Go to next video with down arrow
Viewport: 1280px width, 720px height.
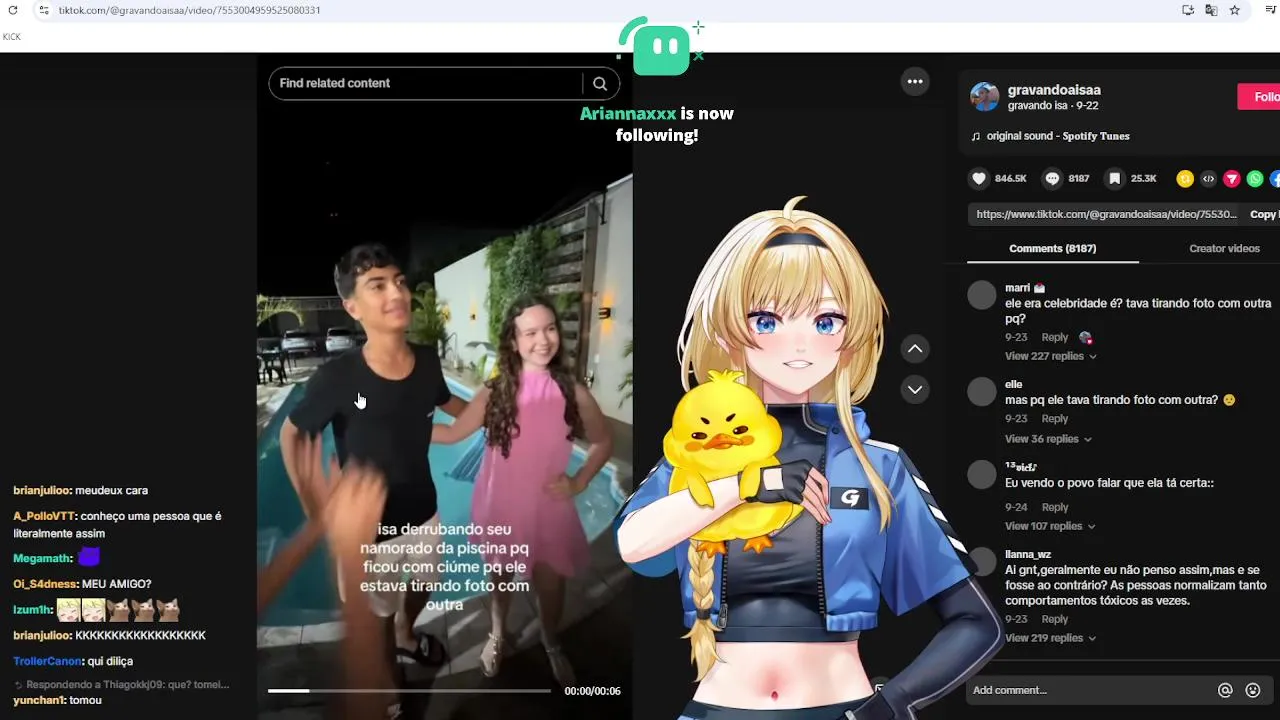point(915,389)
